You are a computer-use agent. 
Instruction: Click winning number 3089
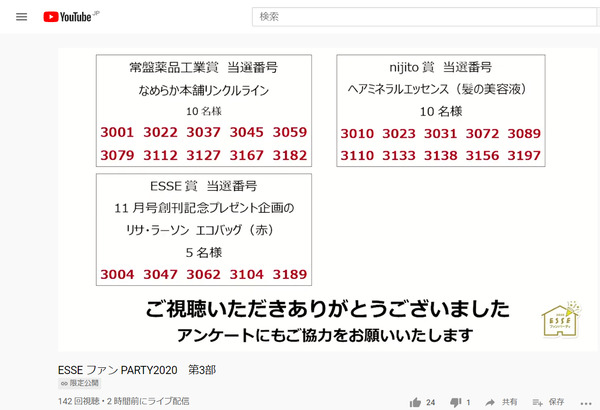click(524, 134)
